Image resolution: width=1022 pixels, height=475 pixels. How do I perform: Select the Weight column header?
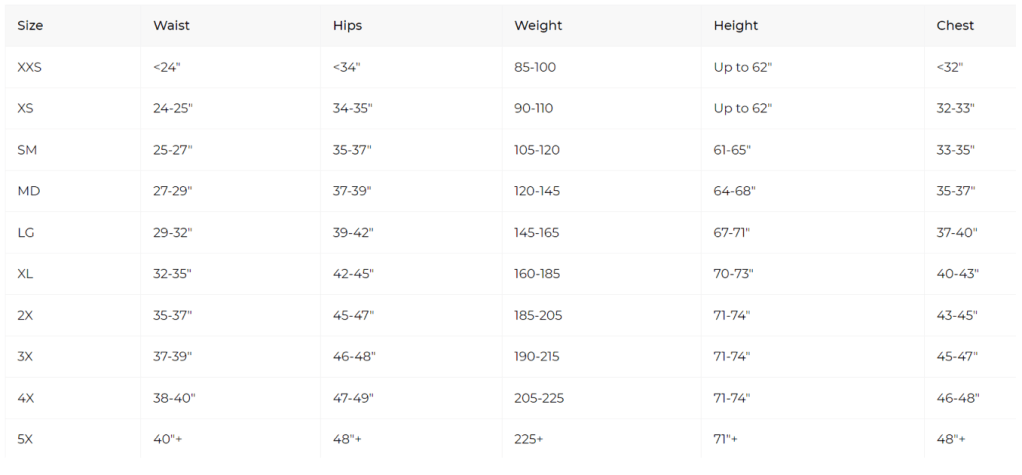537,26
